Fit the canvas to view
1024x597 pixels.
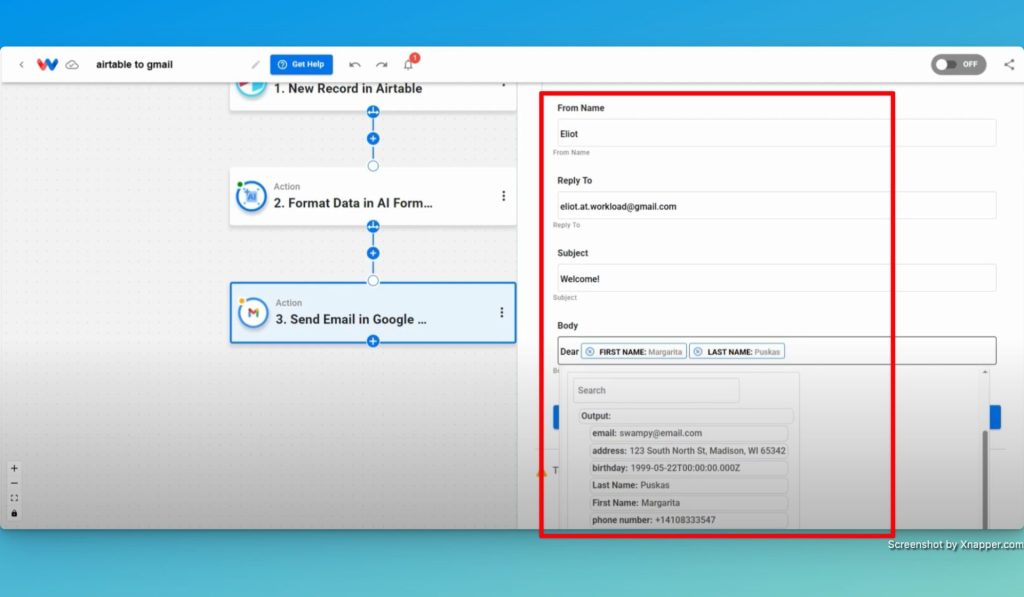click(14, 498)
